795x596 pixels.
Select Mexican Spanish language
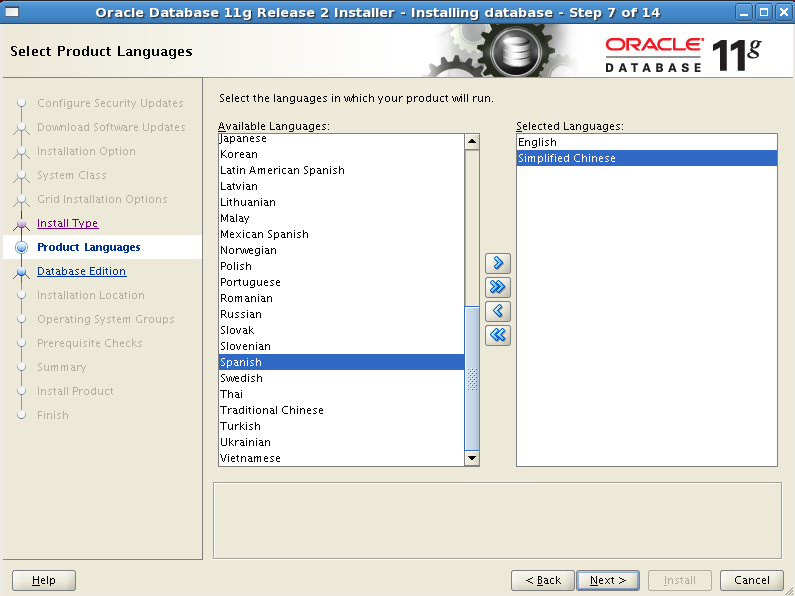[341, 234]
